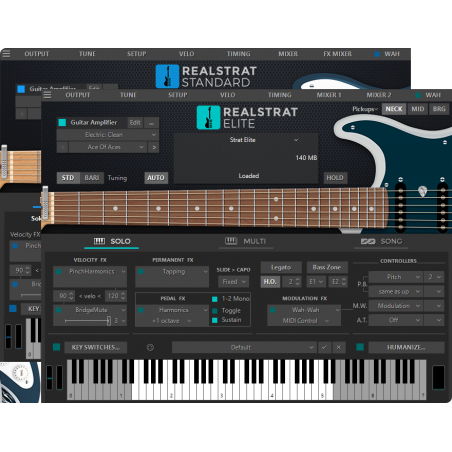Toggle the Guitar Amplifier enable square
Screen dimensions: 452x452
click(x=62, y=122)
